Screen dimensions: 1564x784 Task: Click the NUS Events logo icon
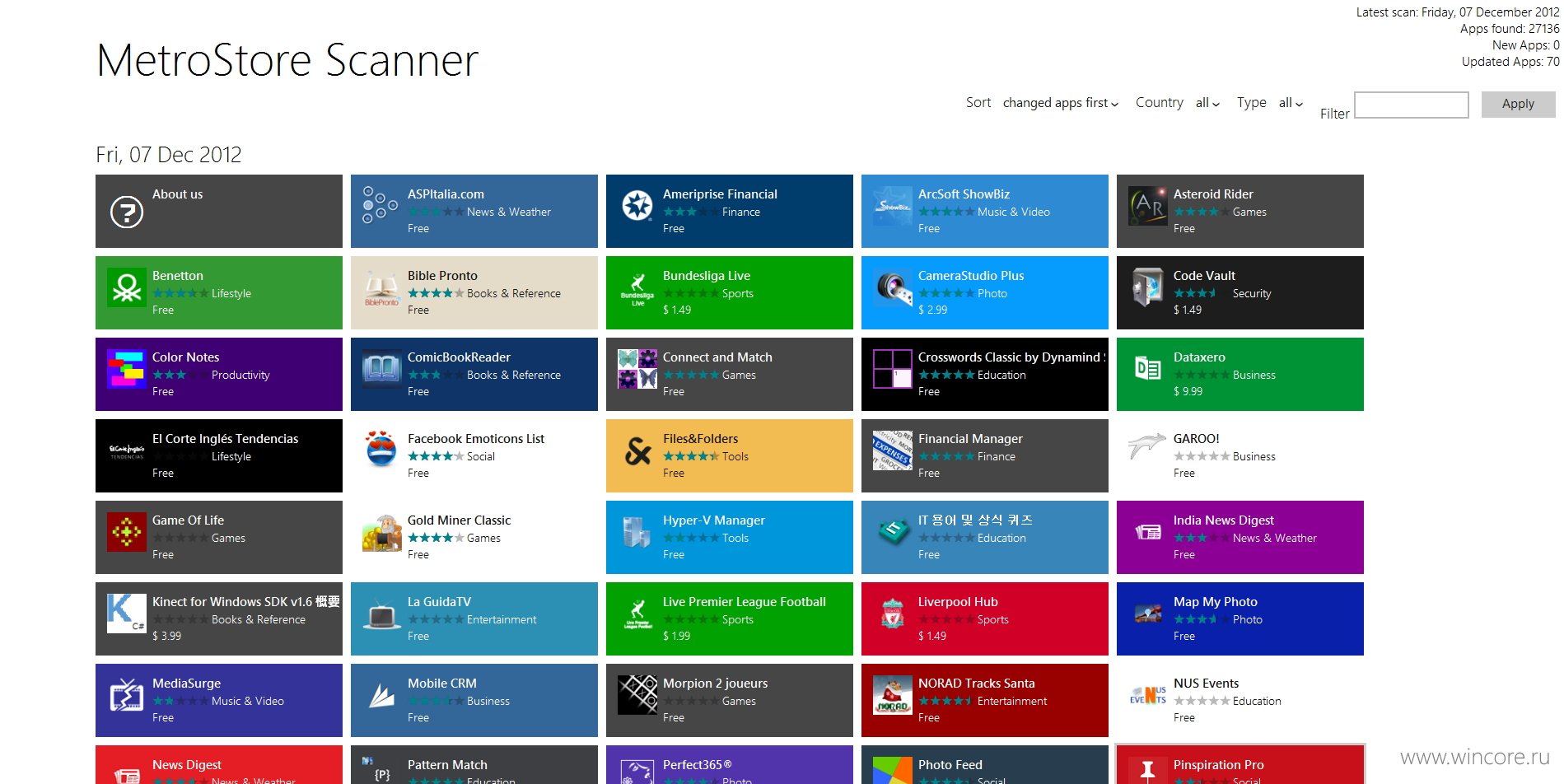(x=1148, y=695)
